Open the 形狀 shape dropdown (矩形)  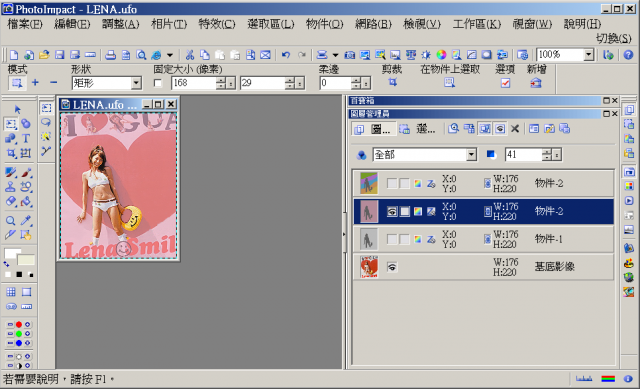click(136, 83)
